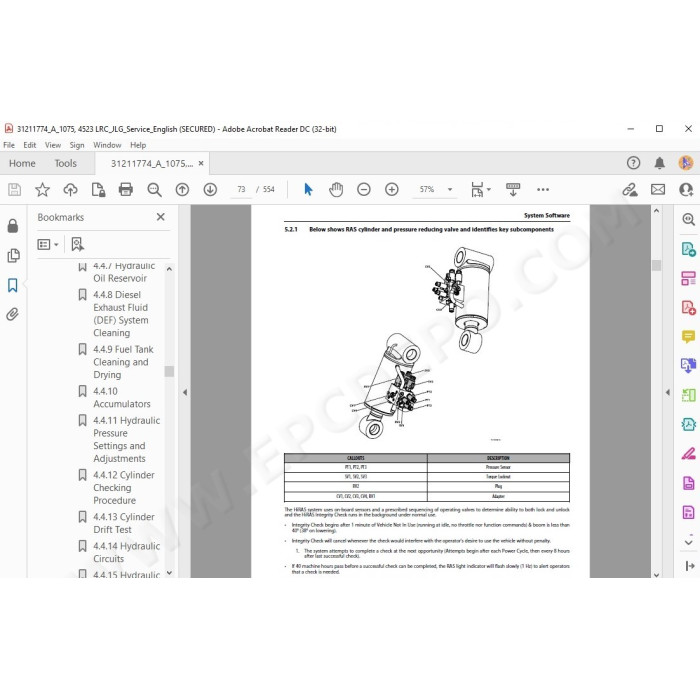Add document to starred favorites
Screen dimensions: 700x700
[x=42, y=190]
